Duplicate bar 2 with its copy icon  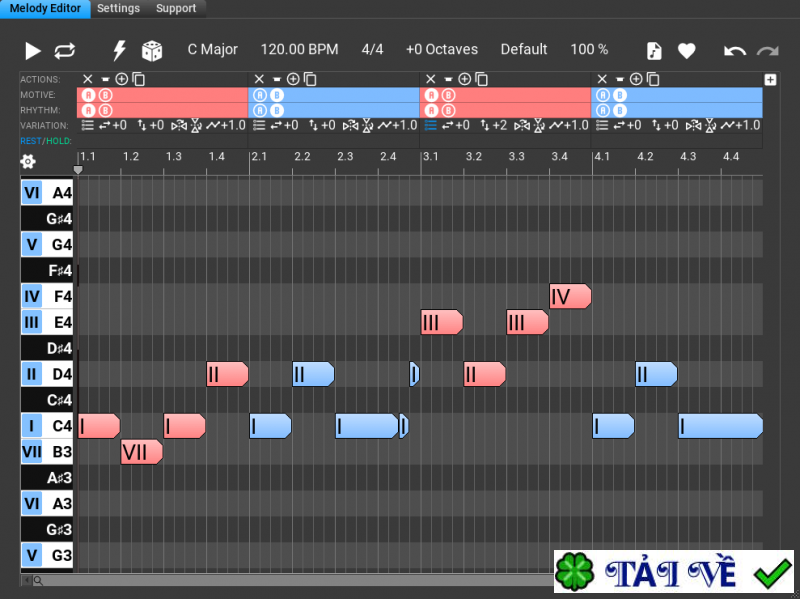(x=310, y=79)
